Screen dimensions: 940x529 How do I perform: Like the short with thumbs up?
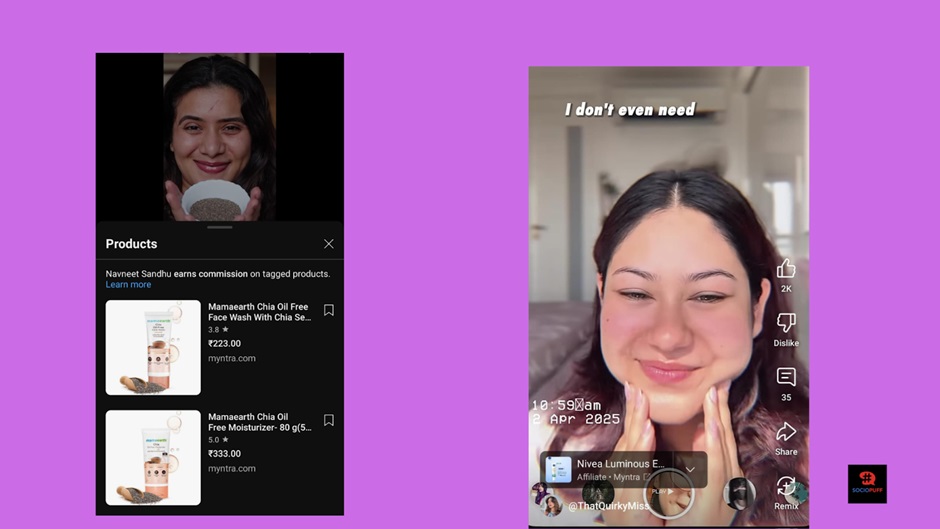tap(786, 269)
